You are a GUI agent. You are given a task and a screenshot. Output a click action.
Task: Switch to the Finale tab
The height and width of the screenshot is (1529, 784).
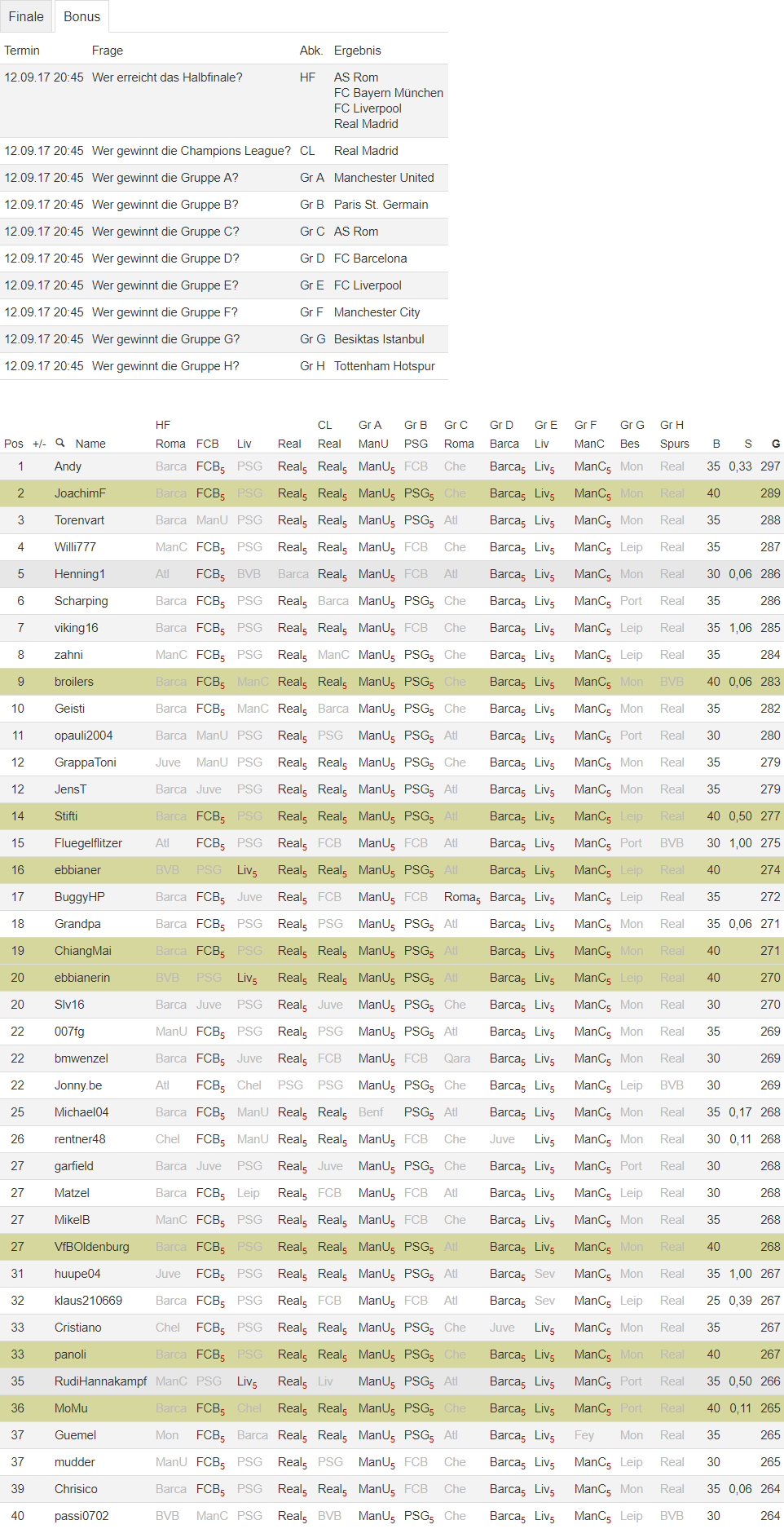26,16
